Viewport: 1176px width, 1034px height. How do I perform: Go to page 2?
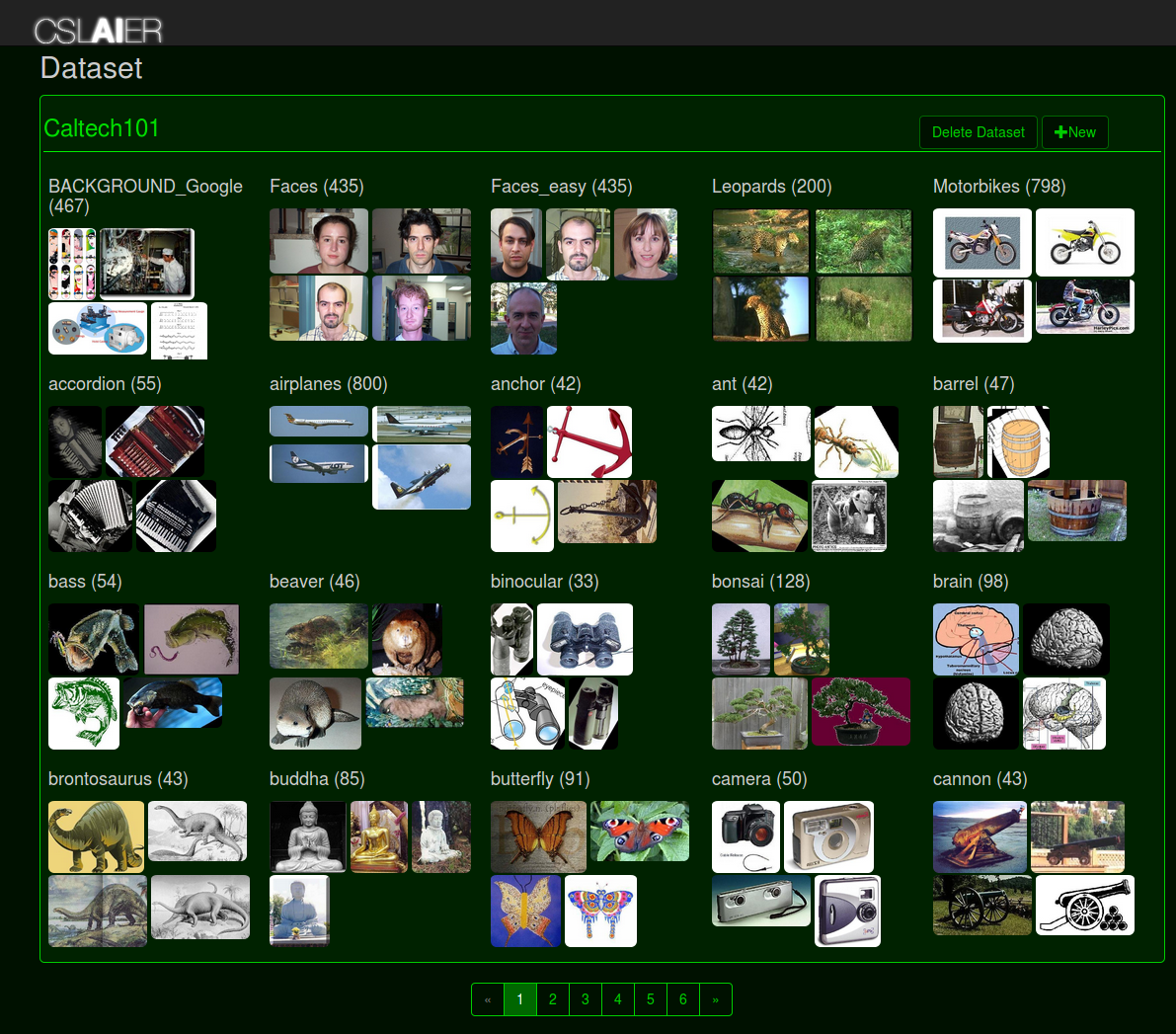click(553, 999)
